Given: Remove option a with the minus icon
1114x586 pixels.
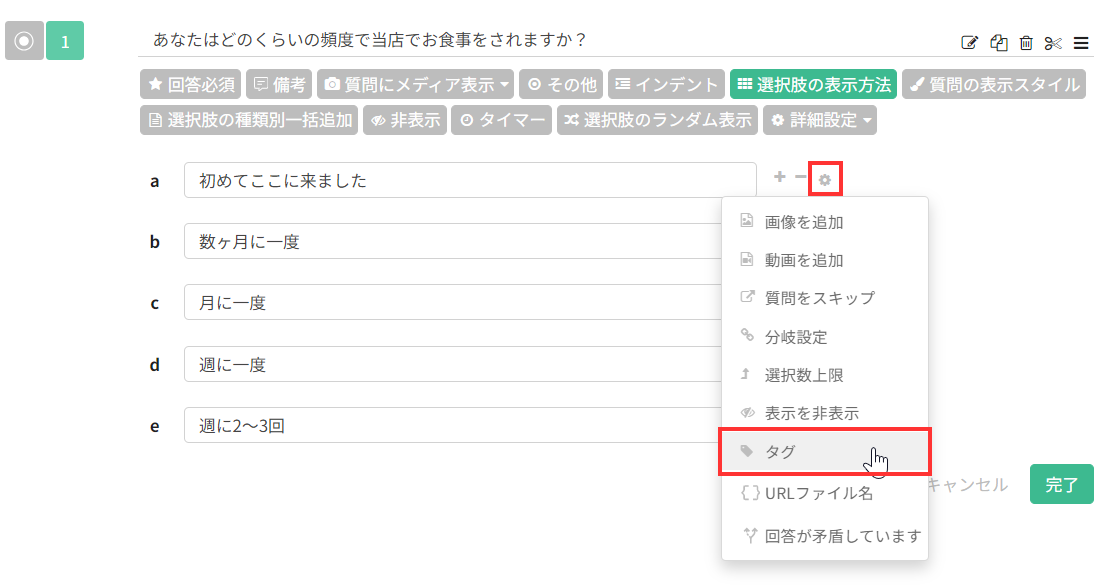Looking at the screenshot, I should (801, 177).
